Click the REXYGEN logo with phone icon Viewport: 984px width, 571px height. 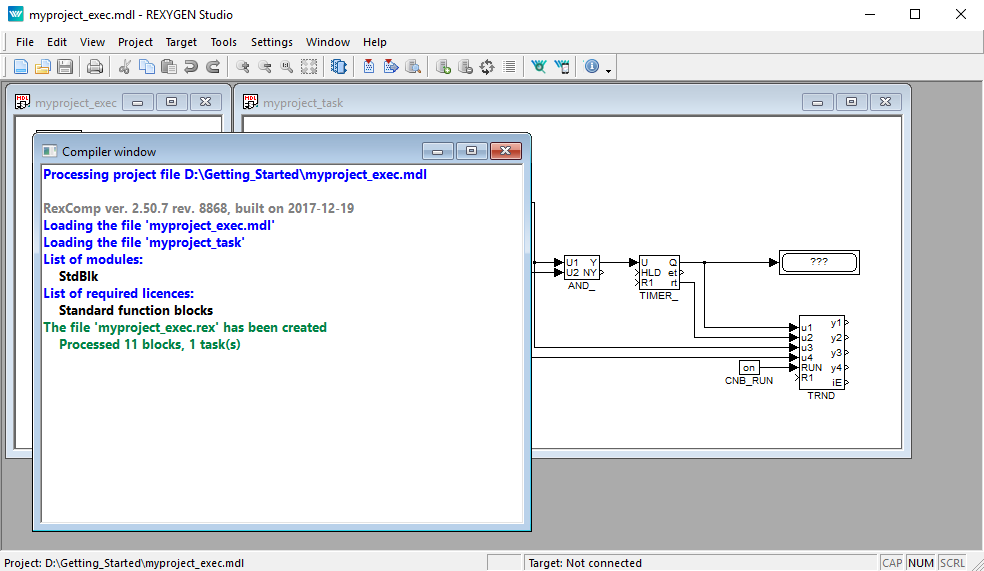click(562, 67)
